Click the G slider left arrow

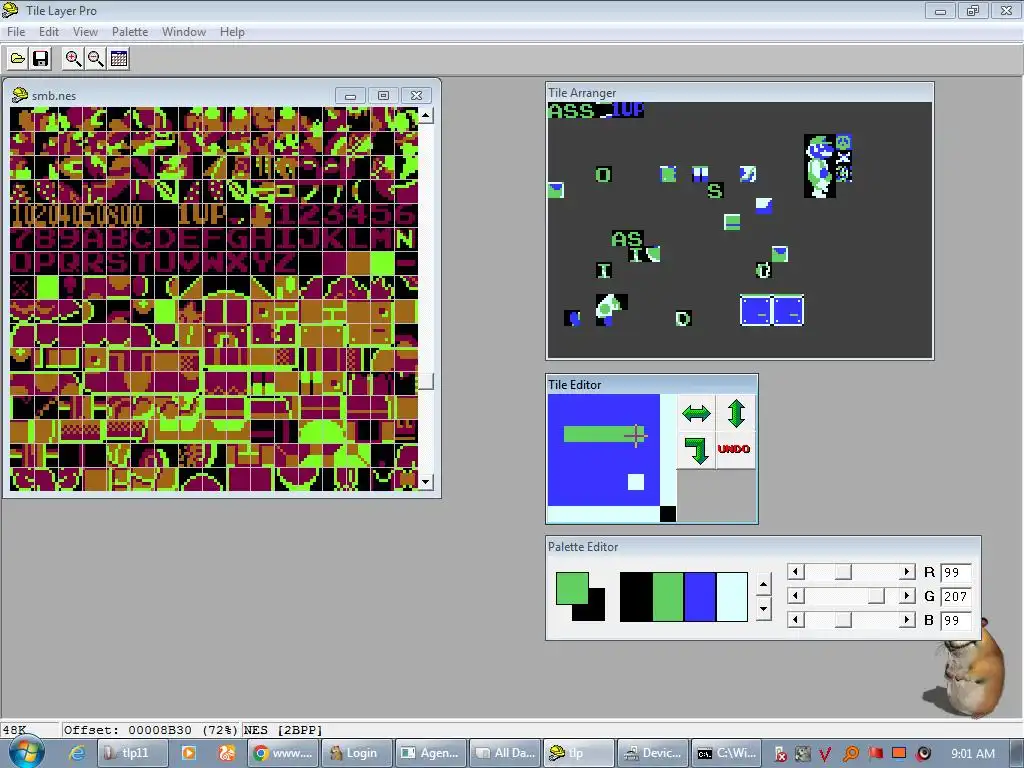[795, 596]
